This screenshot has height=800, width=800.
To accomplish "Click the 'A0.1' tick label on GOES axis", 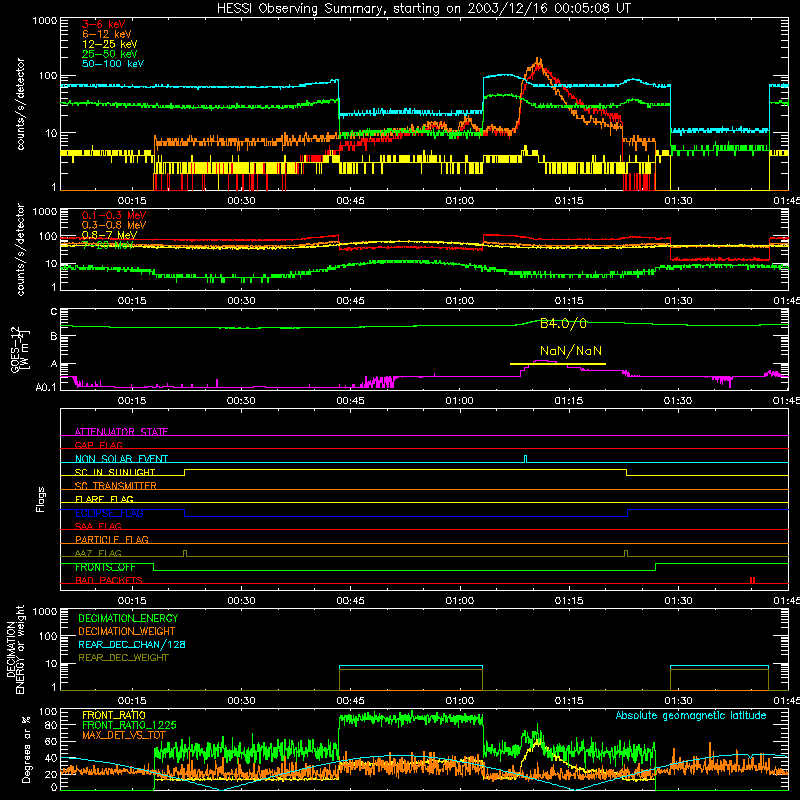I will [x=46, y=387].
